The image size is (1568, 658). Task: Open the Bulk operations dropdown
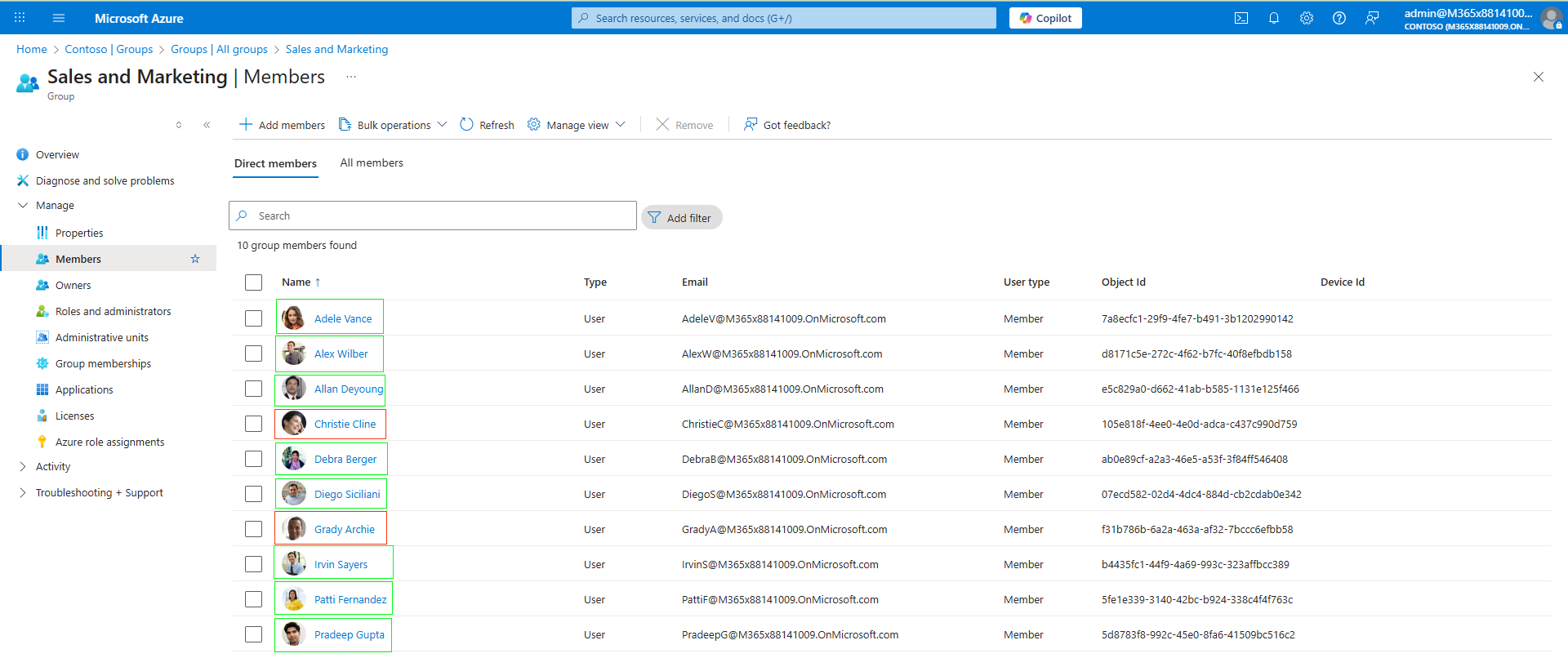(x=393, y=125)
